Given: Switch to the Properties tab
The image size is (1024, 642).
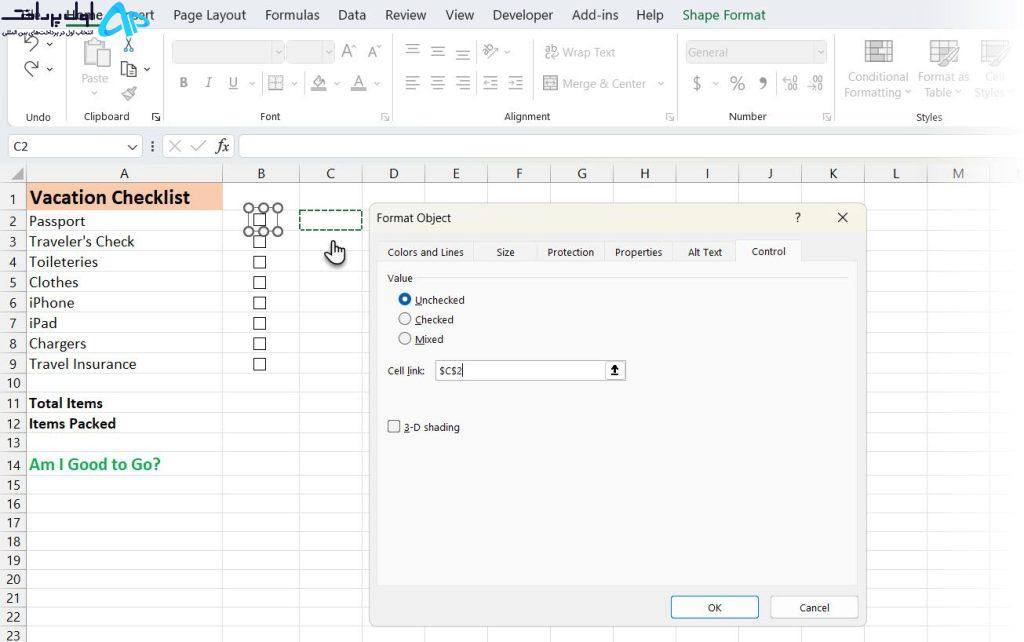Looking at the screenshot, I should tap(638, 252).
